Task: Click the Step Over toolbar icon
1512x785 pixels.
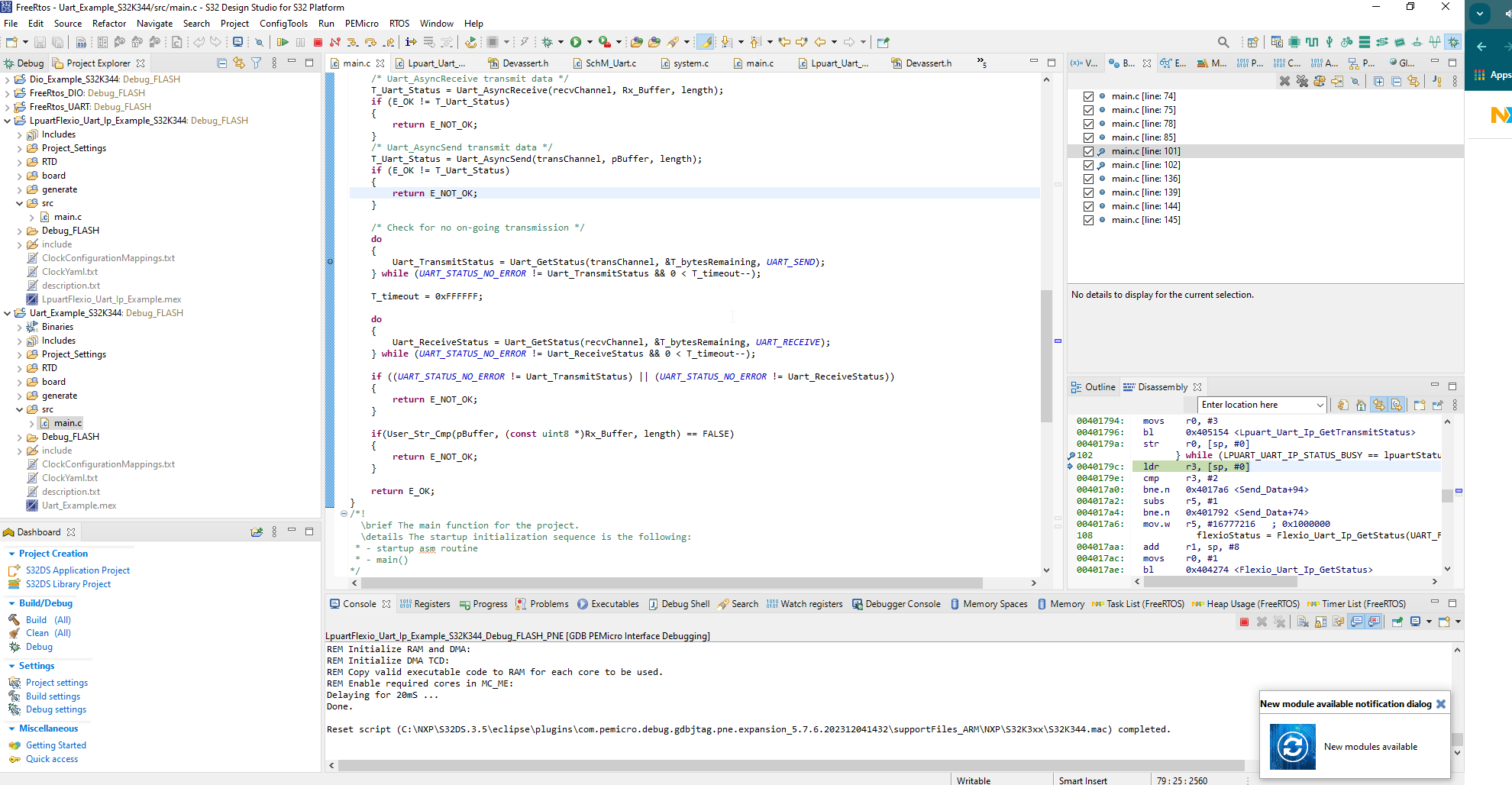Action: [x=370, y=42]
